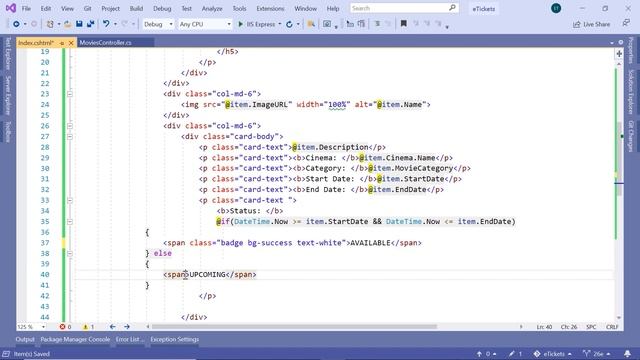Click the pending changes pencil indicator
The image size is (640, 360).
click(515, 354)
